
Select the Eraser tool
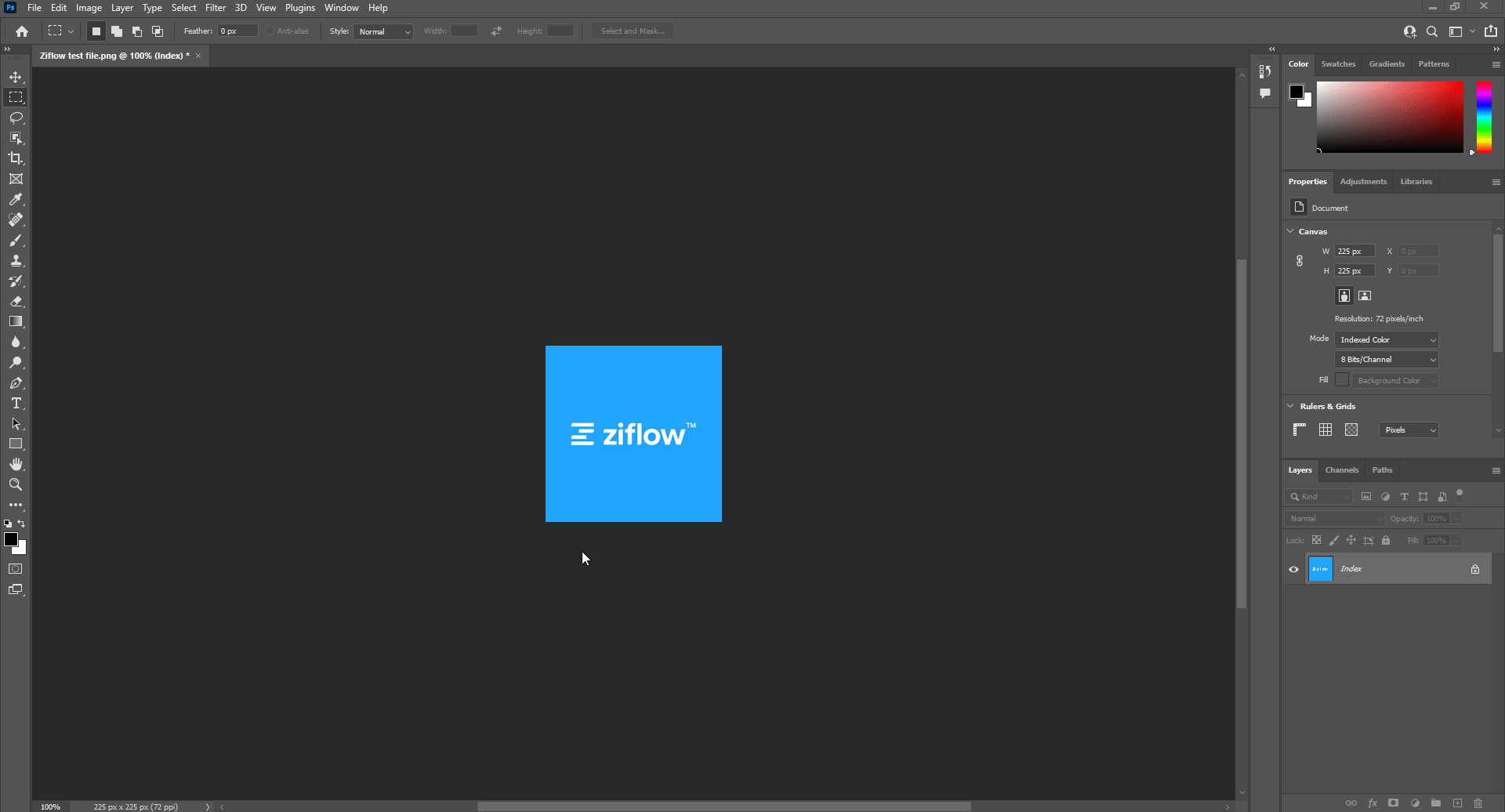(x=16, y=301)
